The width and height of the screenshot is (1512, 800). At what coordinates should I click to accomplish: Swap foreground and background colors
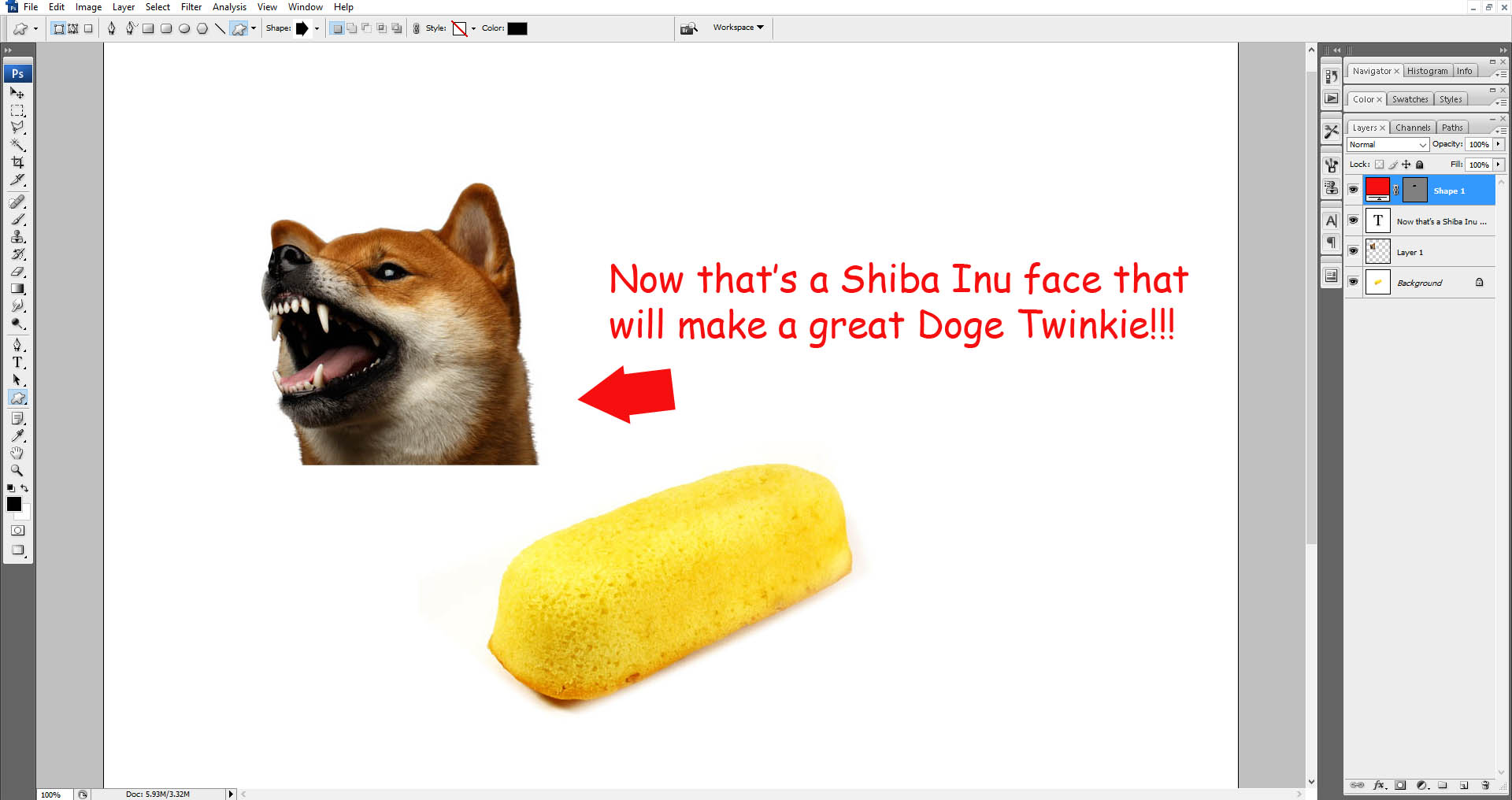coord(24,488)
